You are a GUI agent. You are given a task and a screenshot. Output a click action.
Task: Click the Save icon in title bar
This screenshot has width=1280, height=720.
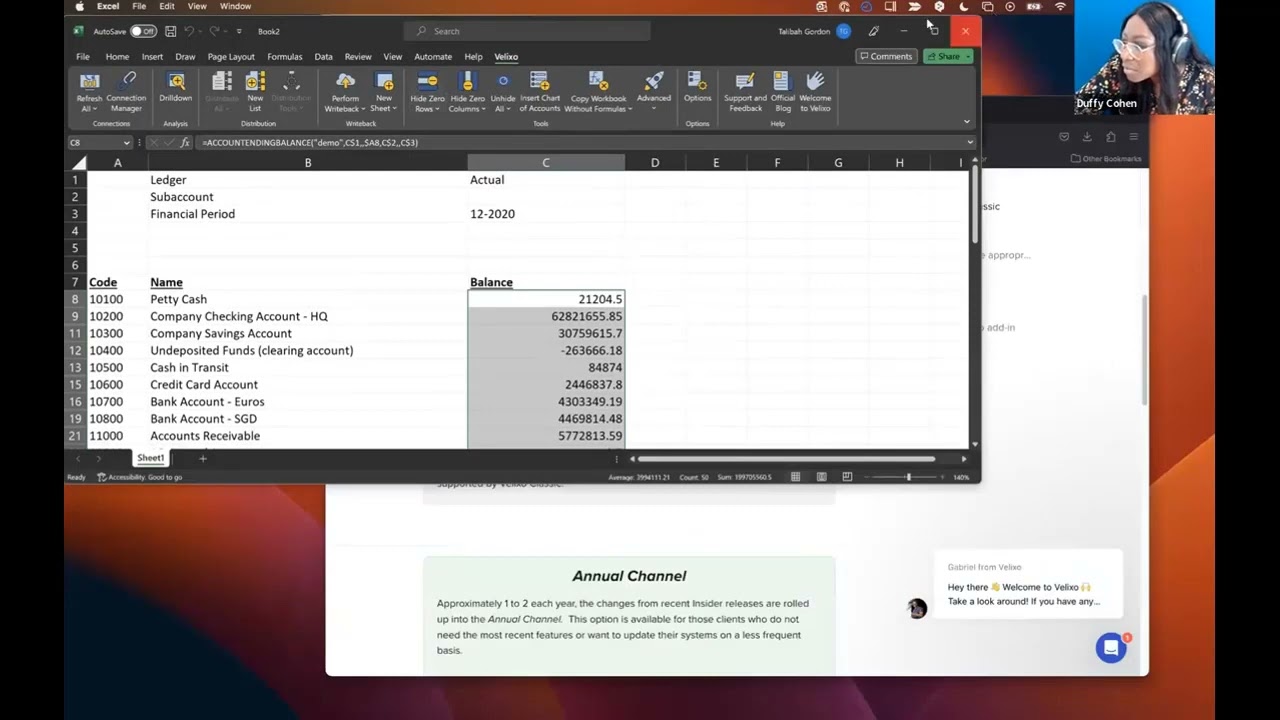pyautogui.click(x=170, y=31)
